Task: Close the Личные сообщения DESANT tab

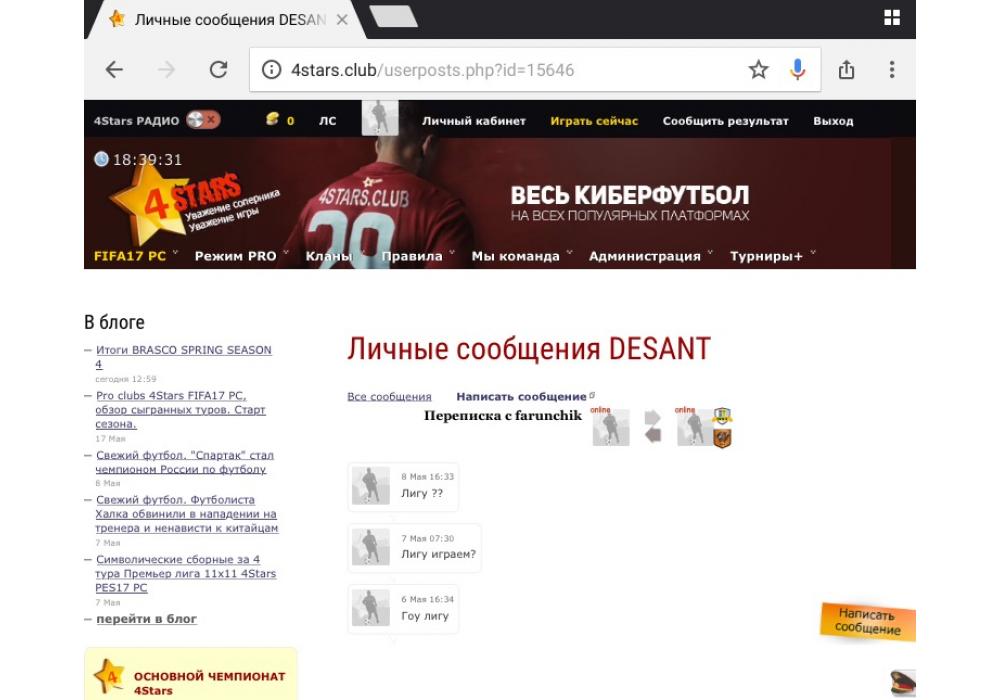Action: pyautogui.click(x=342, y=20)
